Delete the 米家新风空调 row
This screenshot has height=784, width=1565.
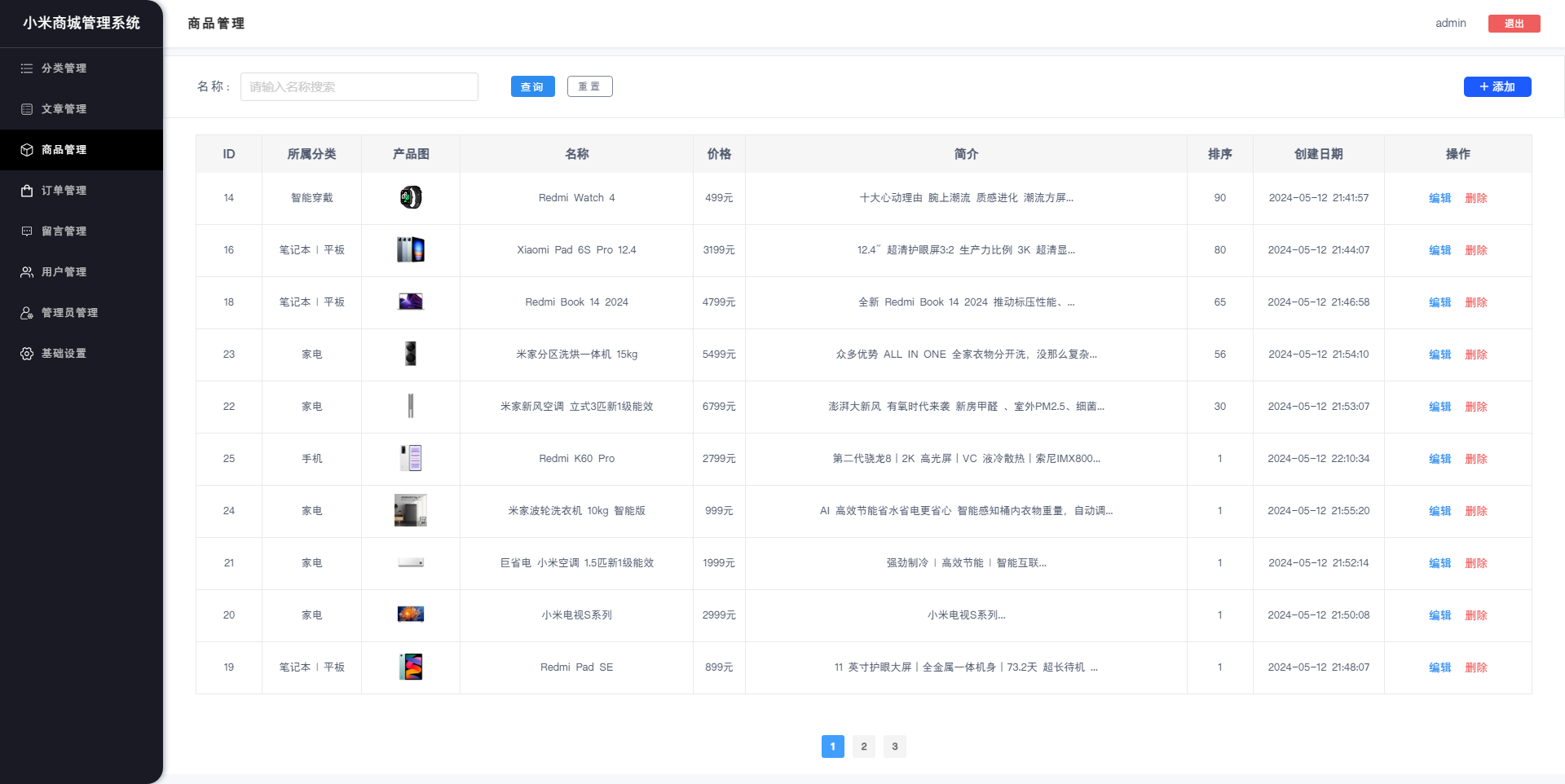1476,407
